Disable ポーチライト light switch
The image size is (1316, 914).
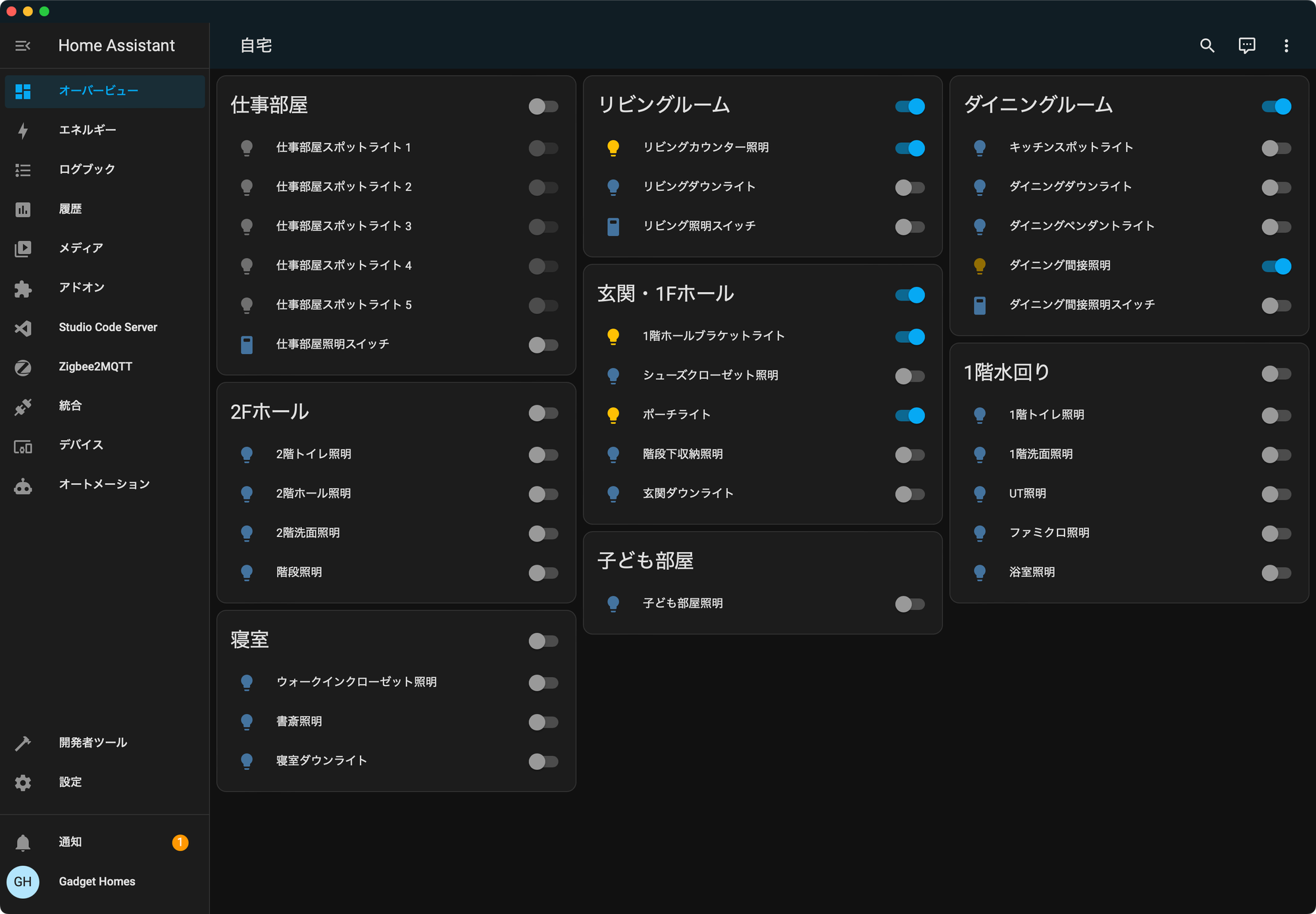click(910, 414)
